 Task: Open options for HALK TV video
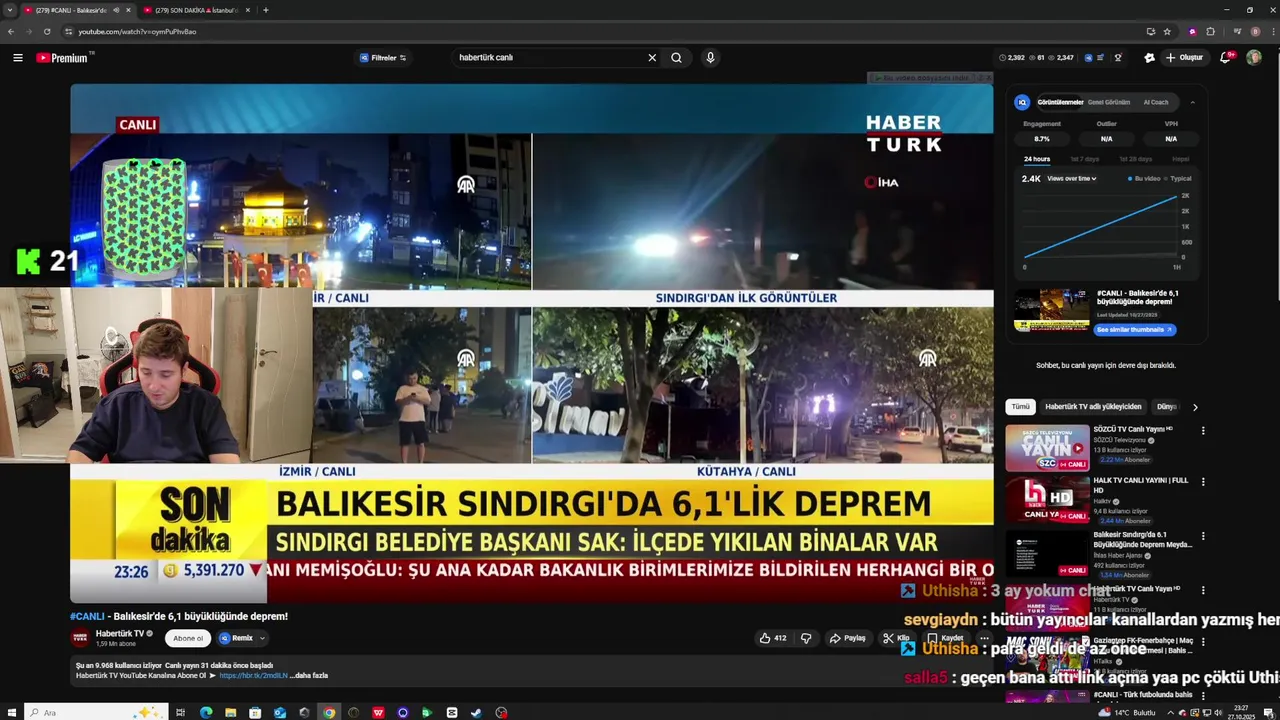pyautogui.click(x=1203, y=483)
